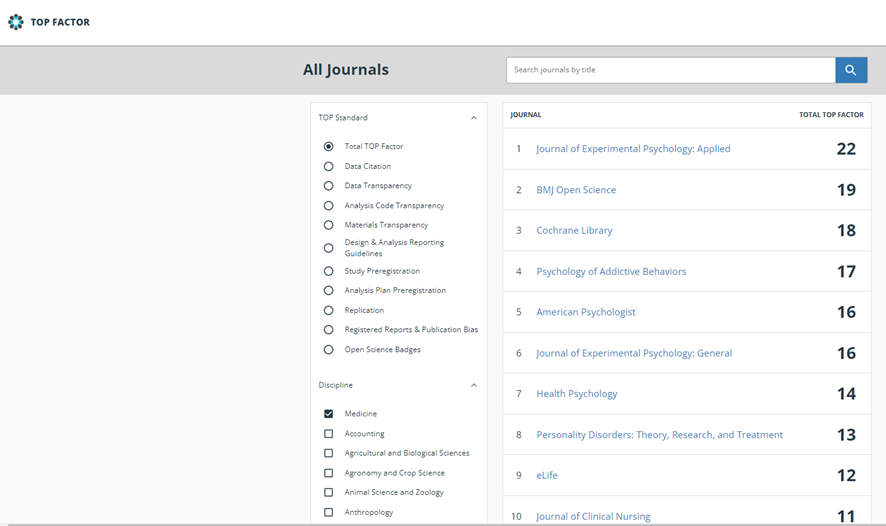
Task: Select the Data Citation radio button
Action: point(328,166)
